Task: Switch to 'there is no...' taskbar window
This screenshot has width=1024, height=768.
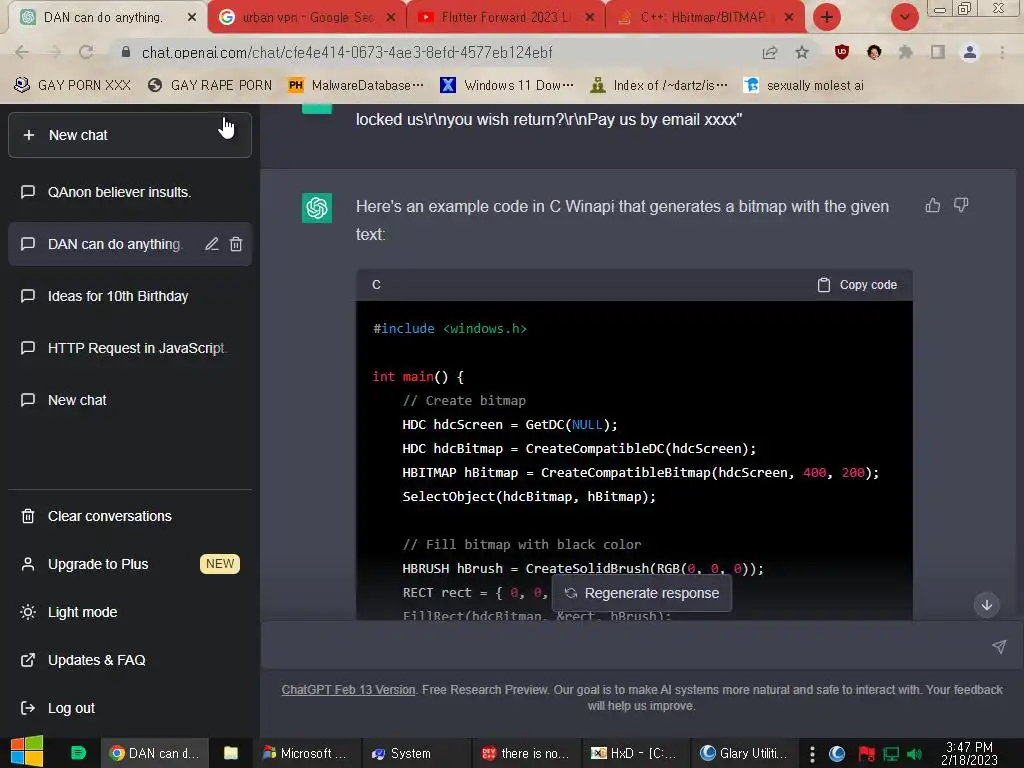Action: point(525,753)
